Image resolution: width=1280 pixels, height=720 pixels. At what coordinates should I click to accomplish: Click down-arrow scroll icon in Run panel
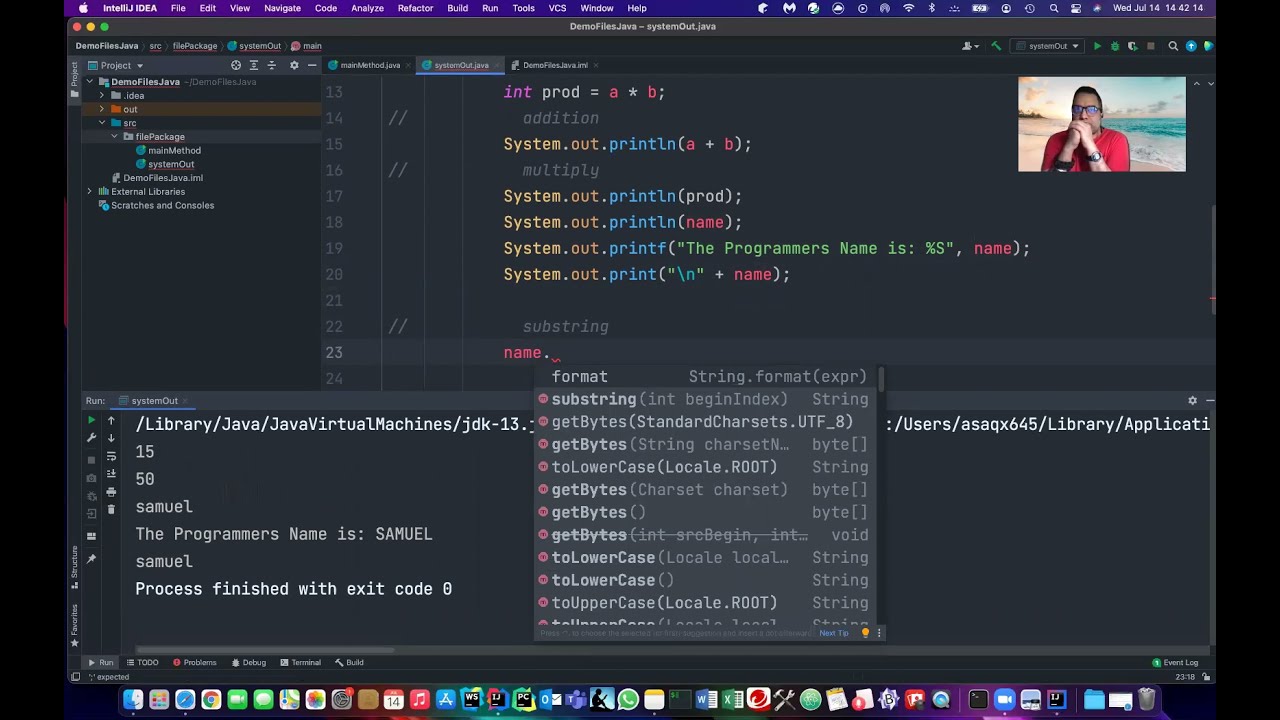pyautogui.click(x=111, y=438)
